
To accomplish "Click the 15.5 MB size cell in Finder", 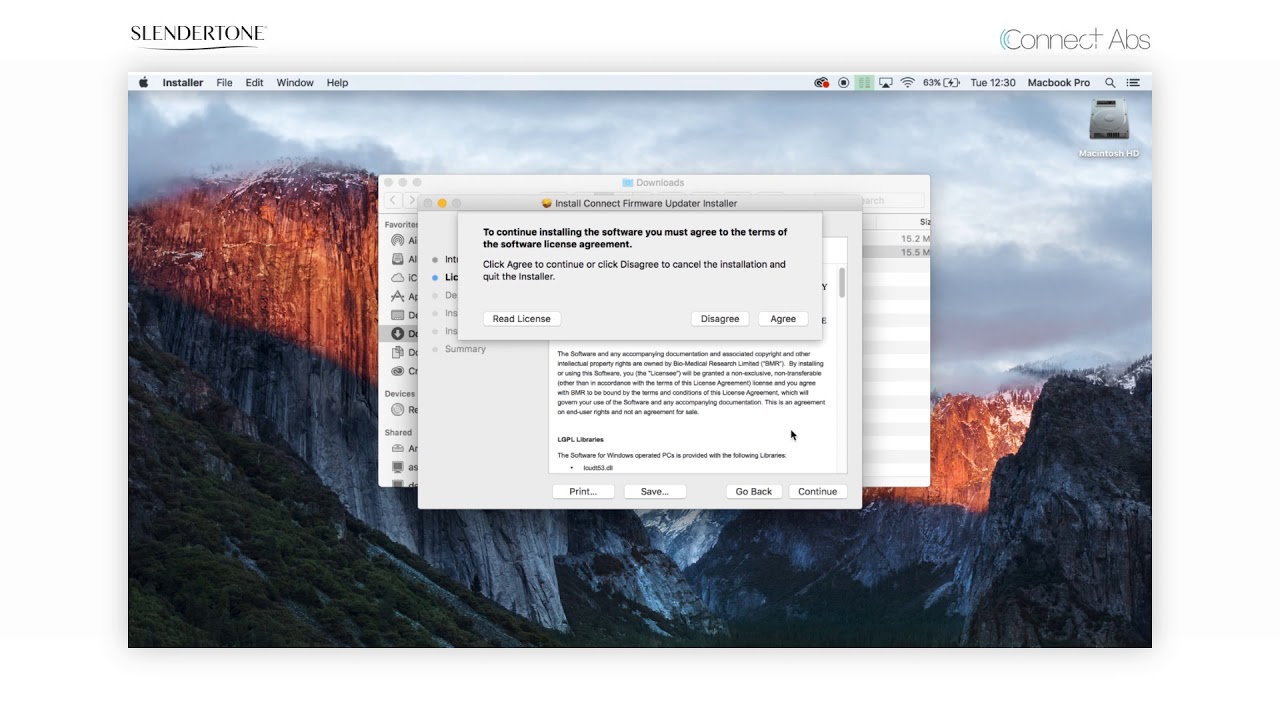I will (915, 253).
